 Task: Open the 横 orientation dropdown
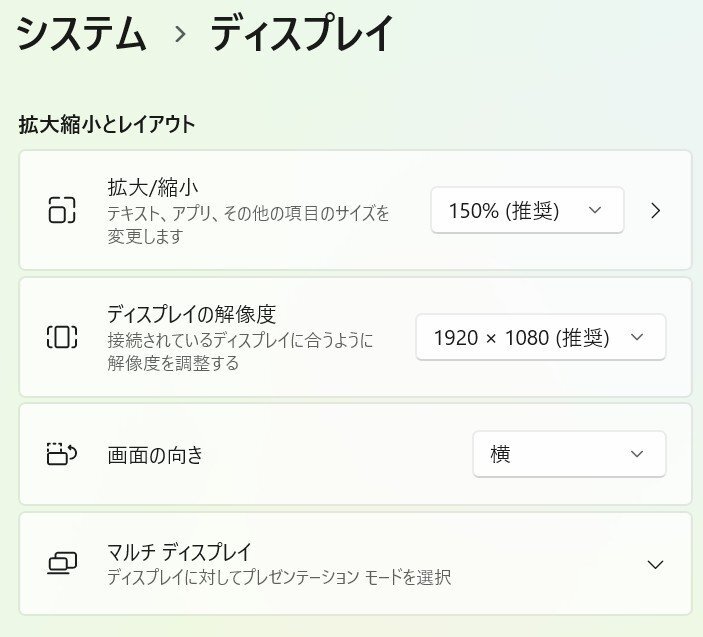pos(568,454)
